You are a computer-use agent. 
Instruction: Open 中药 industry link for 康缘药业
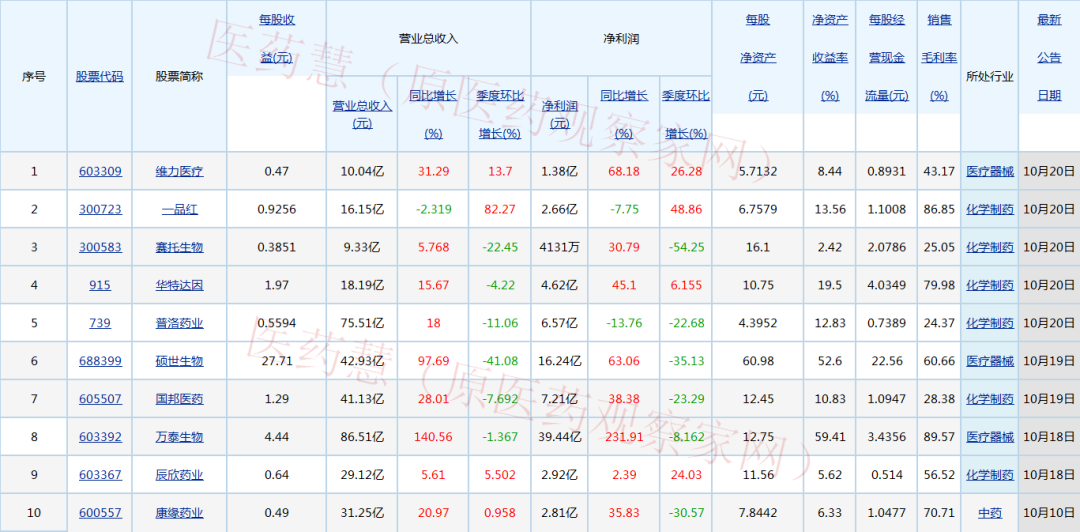pyautogui.click(x=990, y=513)
